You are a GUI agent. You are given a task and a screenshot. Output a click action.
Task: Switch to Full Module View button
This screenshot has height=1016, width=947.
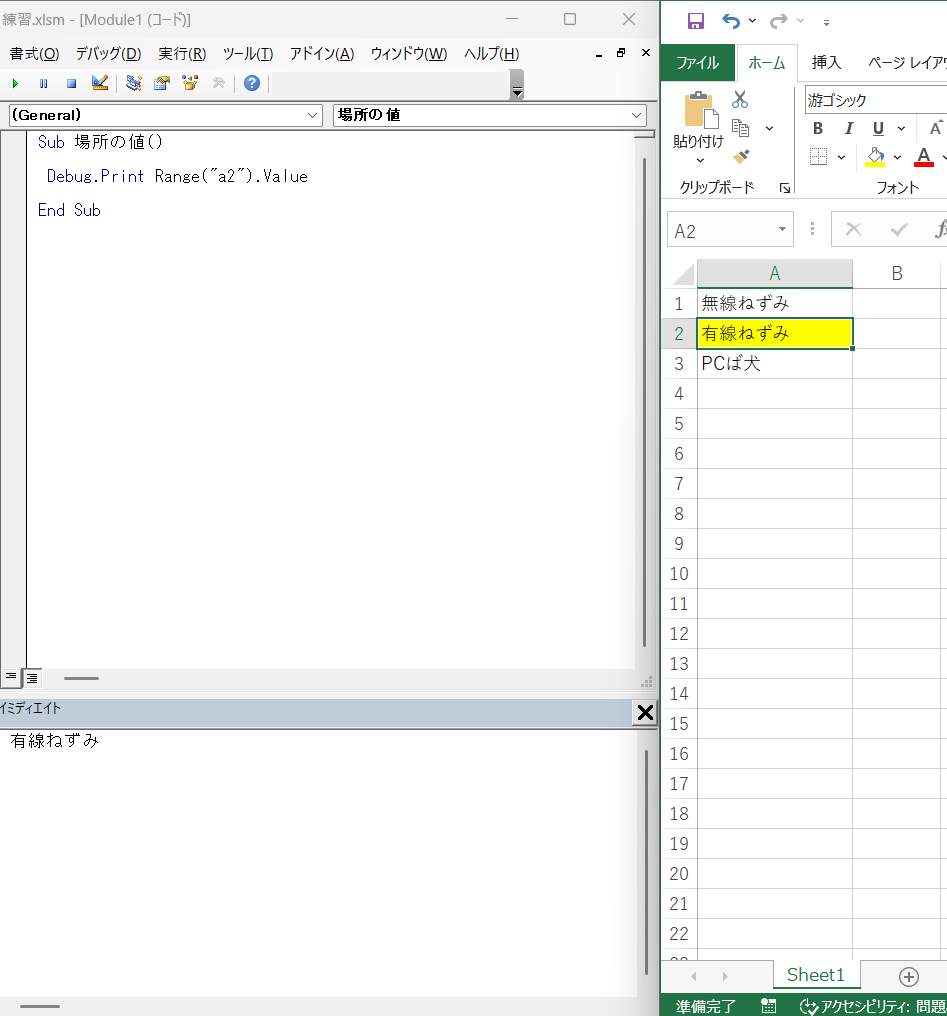pos(32,678)
